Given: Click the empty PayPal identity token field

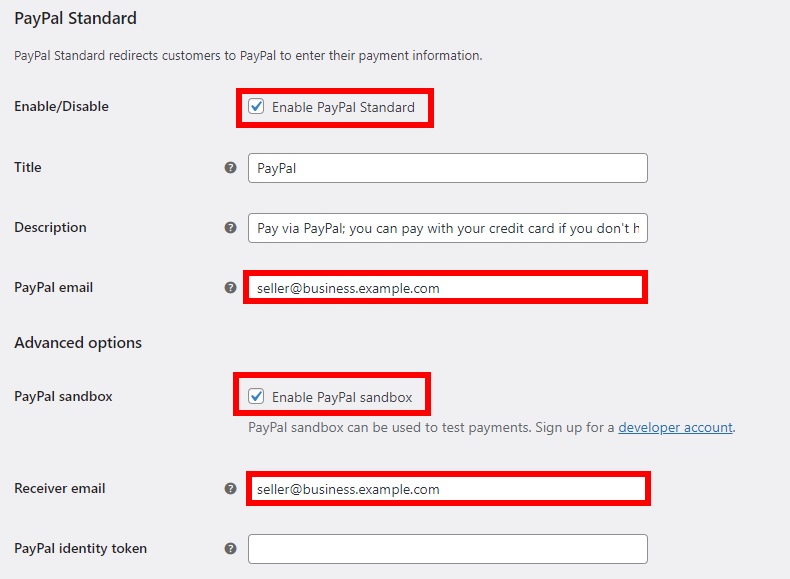Looking at the screenshot, I should pyautogui.click(x=447, y=549).
